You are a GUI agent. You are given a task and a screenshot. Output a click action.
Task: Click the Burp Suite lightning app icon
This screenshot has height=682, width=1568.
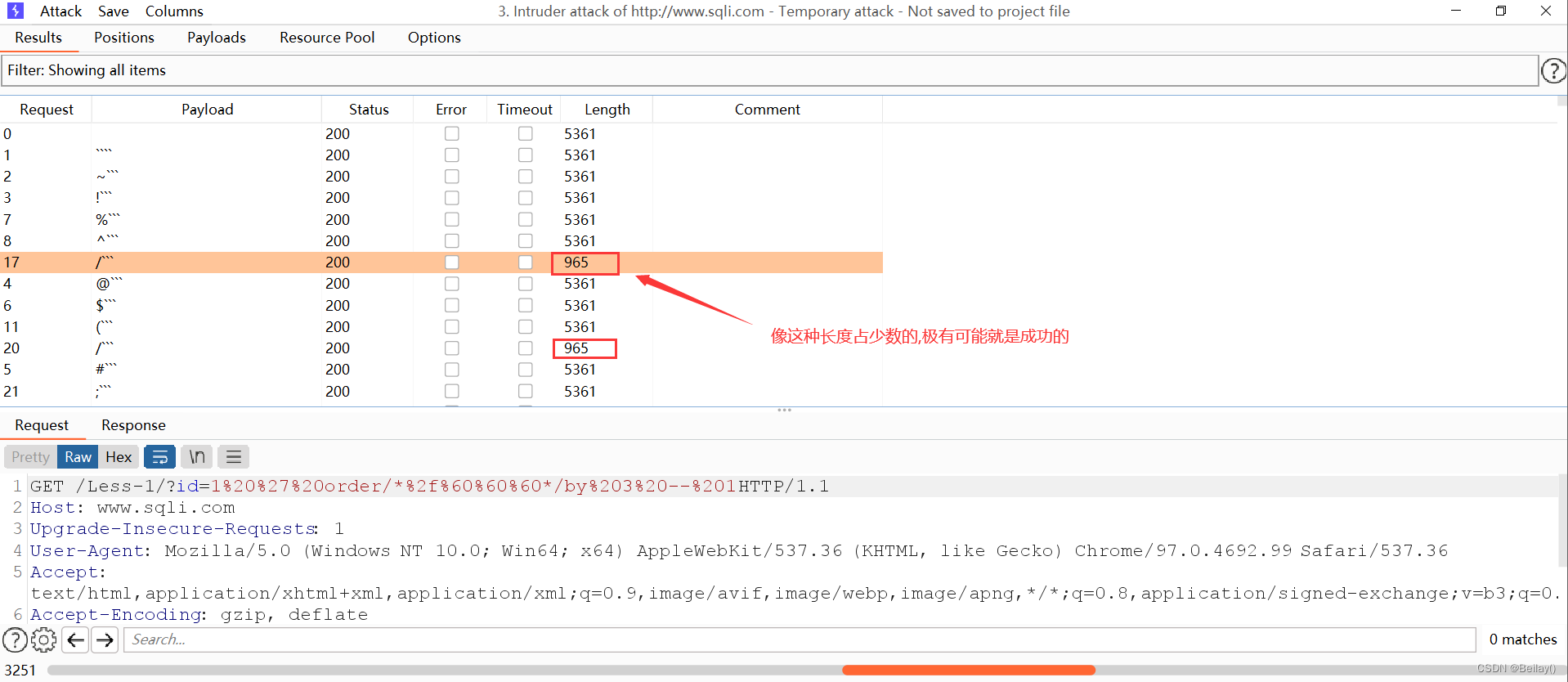pos(16,11)
